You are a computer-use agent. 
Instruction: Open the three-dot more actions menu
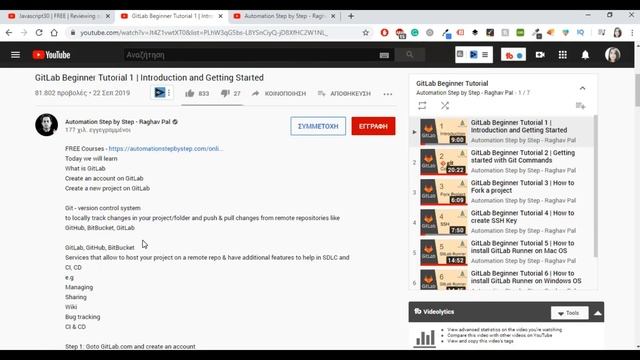[388, 94]
